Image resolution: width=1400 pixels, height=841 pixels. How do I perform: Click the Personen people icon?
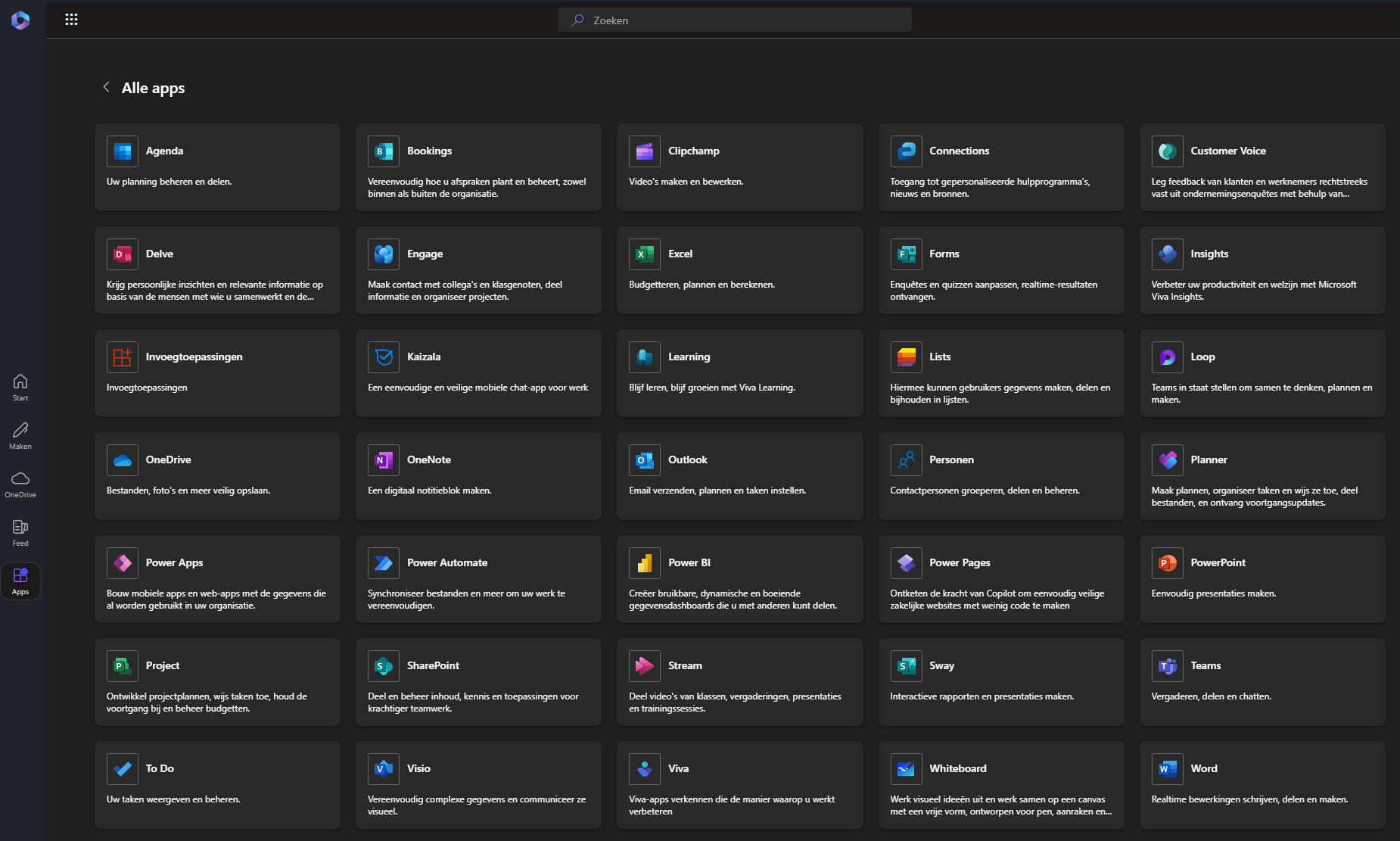[906, 460]
